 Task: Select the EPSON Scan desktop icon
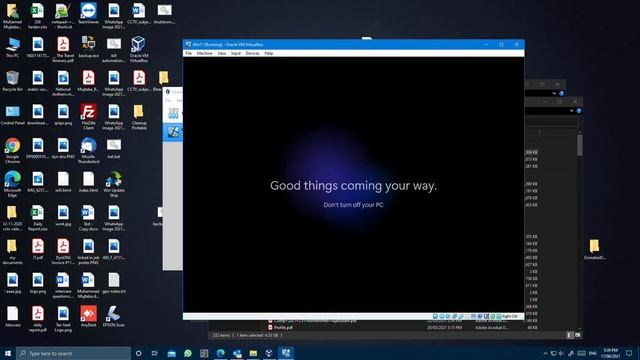[x=113, y=316]
